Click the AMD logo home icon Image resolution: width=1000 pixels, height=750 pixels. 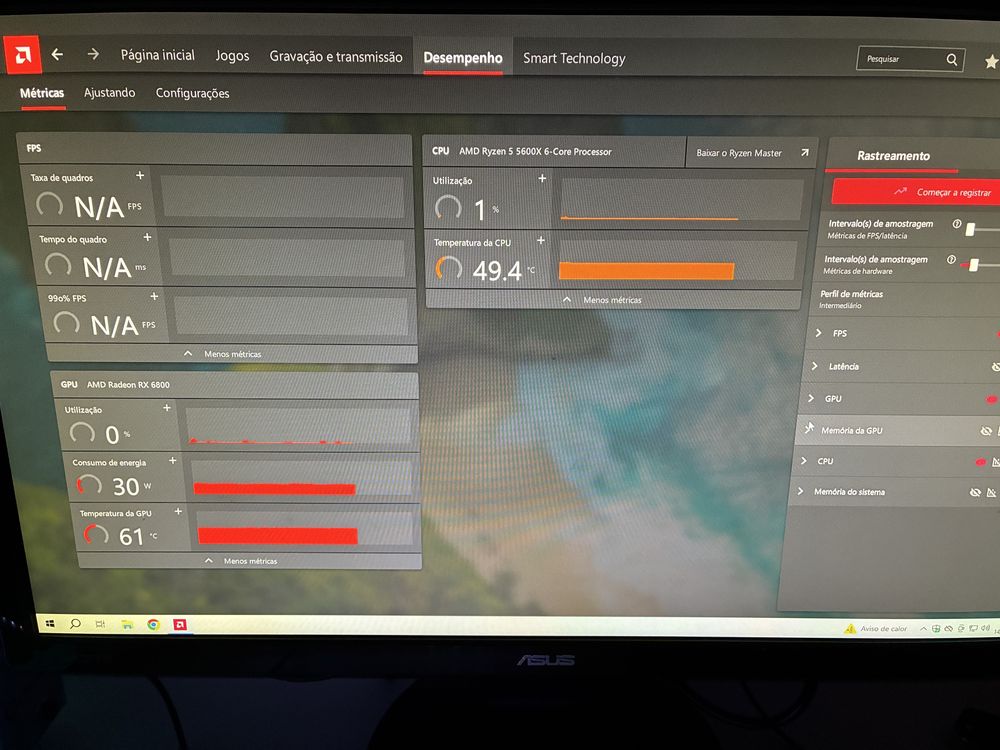[22, 55]
